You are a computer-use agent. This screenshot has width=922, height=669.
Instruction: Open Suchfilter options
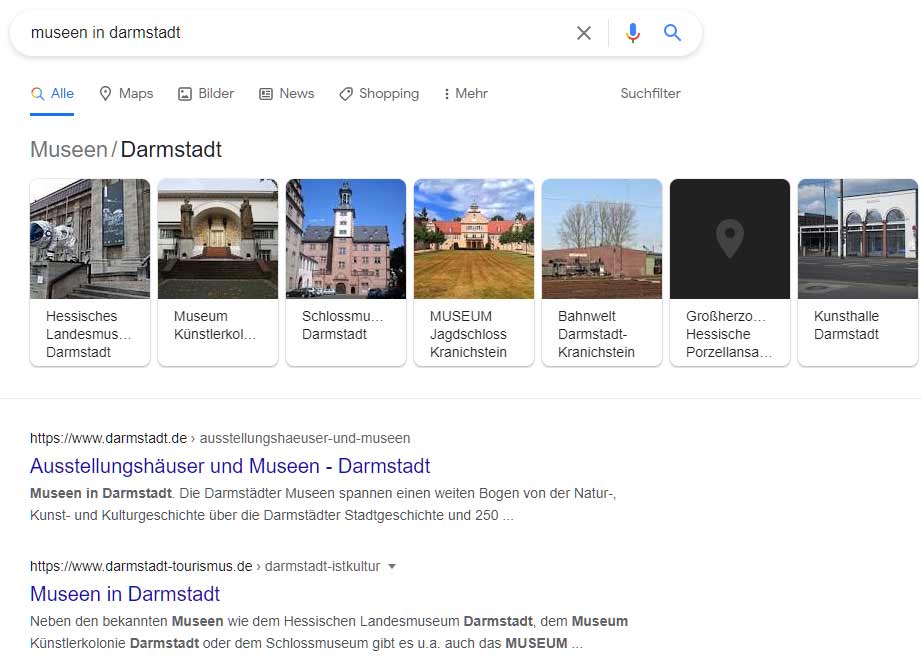point(650,93)
